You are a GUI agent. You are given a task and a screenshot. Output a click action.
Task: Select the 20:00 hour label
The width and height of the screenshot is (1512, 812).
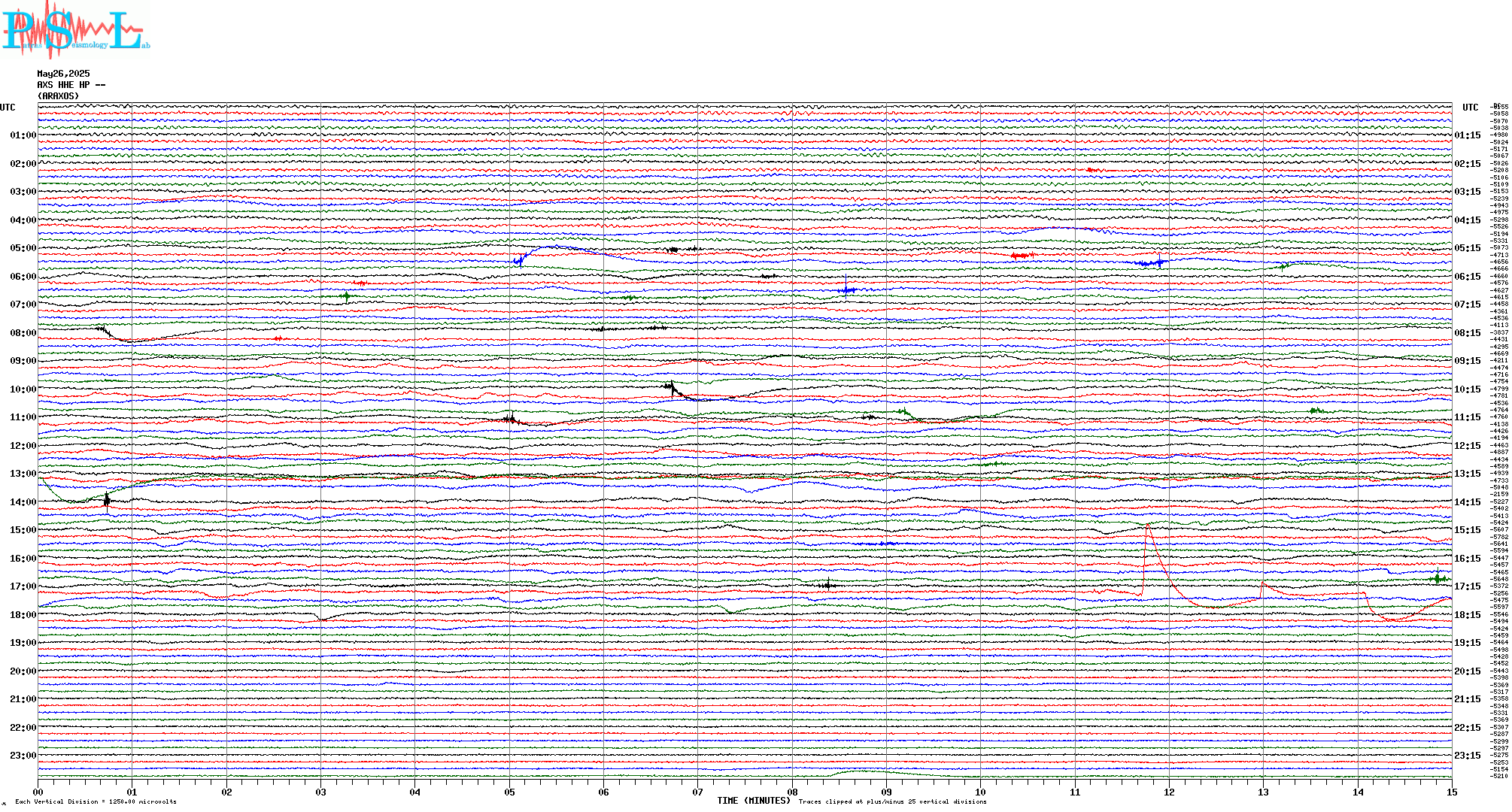point(23,671)
